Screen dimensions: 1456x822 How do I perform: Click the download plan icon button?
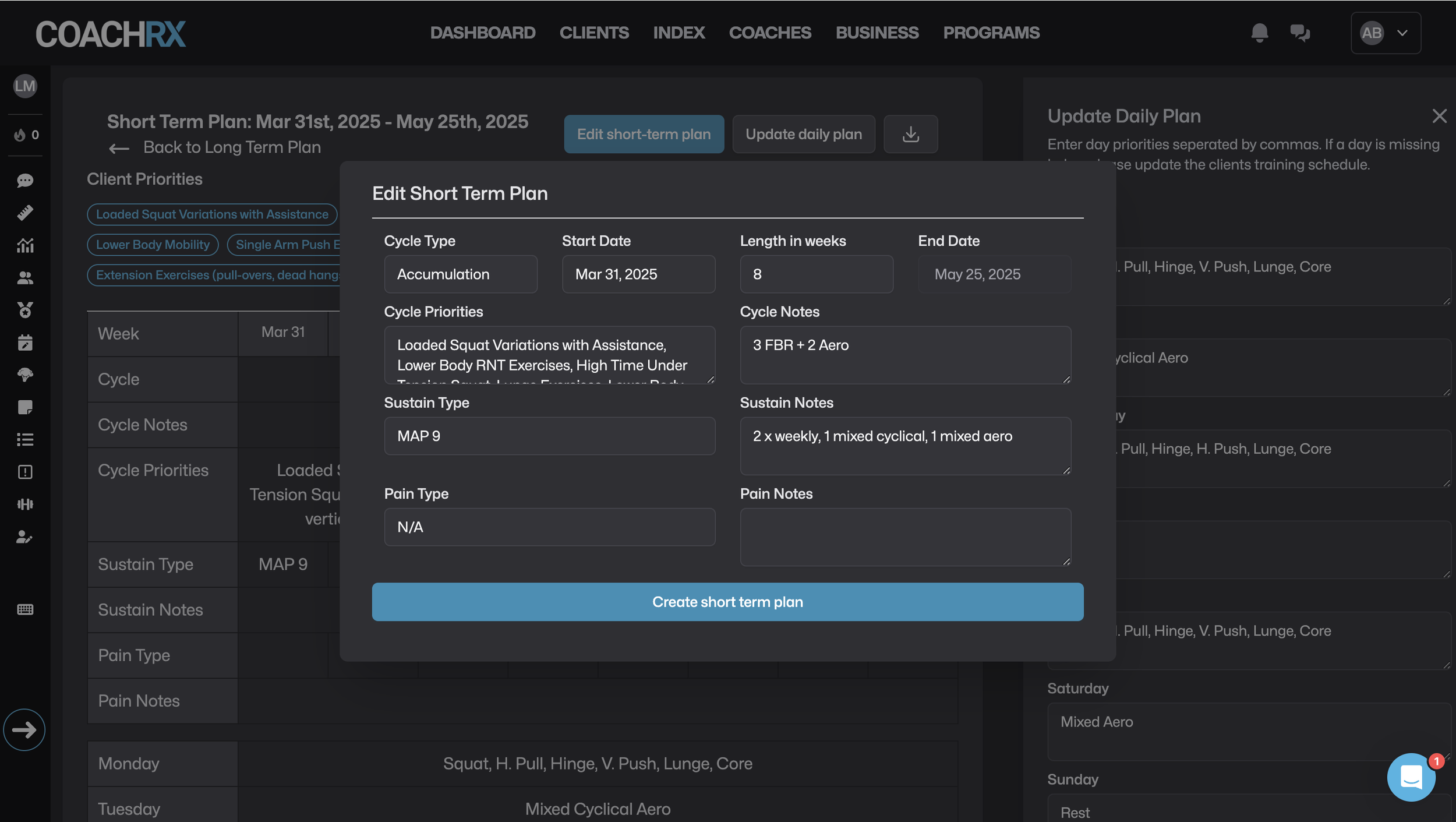click(x=910, y=134)
